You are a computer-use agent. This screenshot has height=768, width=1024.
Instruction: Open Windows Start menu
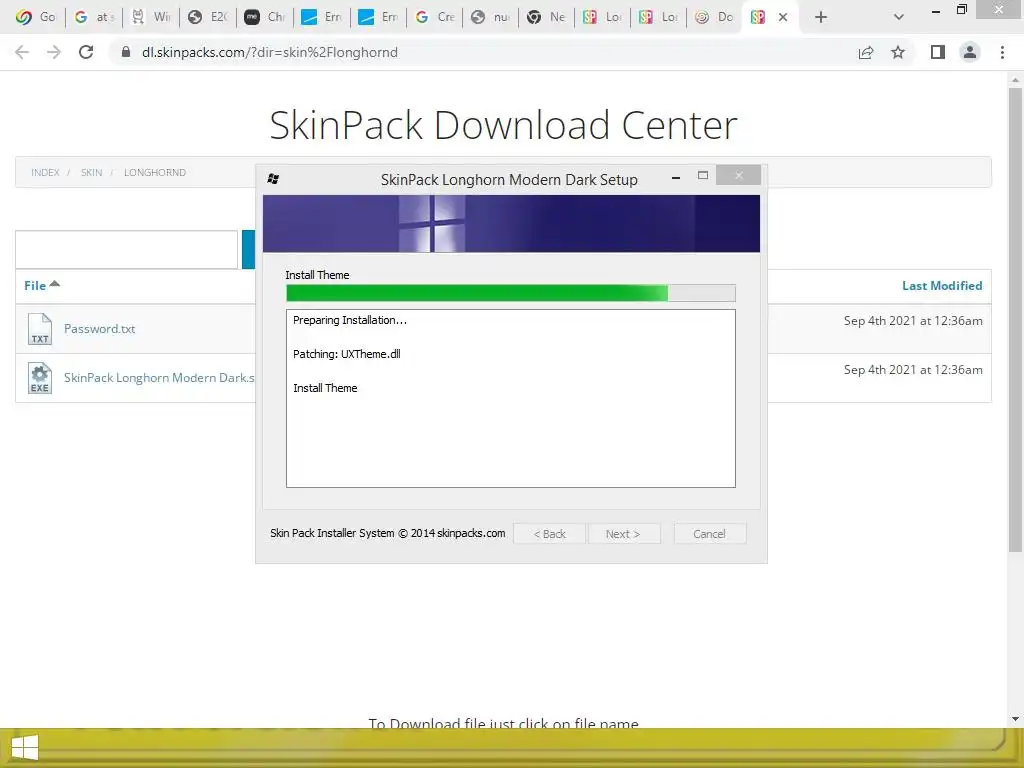pos(25,748)
